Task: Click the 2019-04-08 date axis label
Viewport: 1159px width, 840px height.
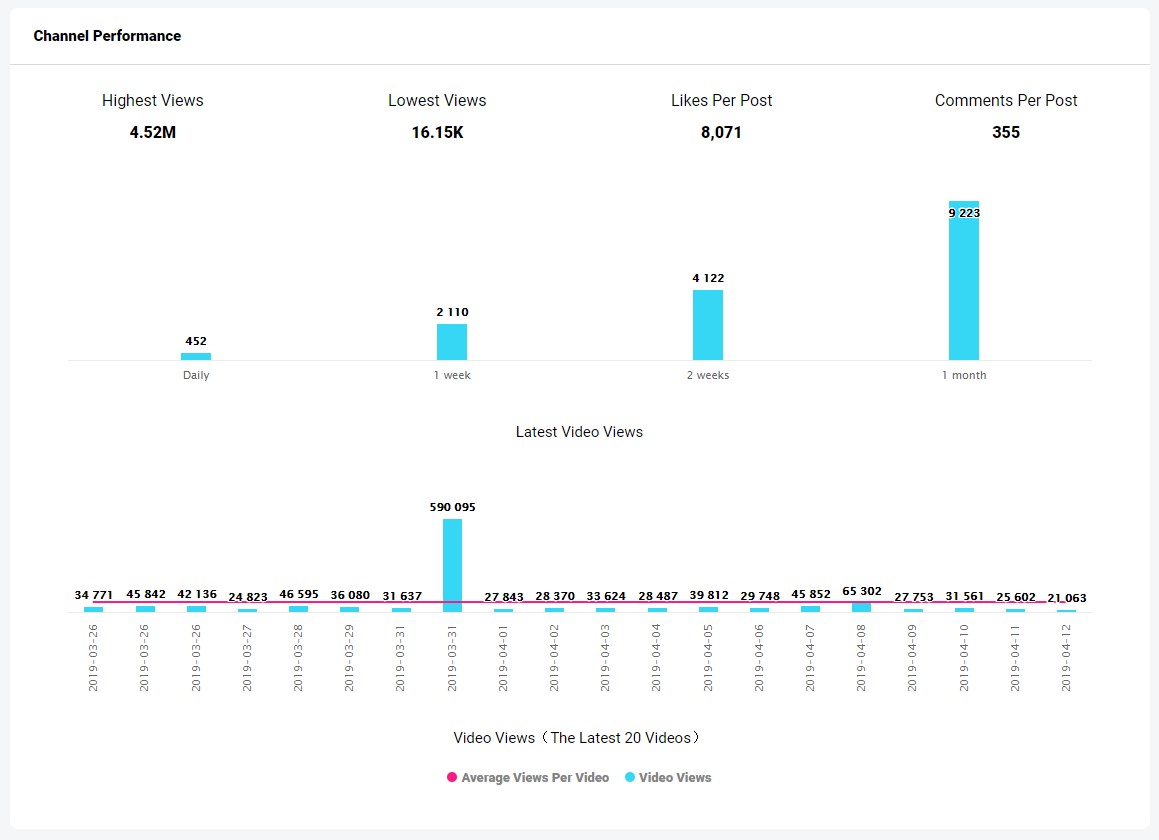Action: click(x=861, y=657)
